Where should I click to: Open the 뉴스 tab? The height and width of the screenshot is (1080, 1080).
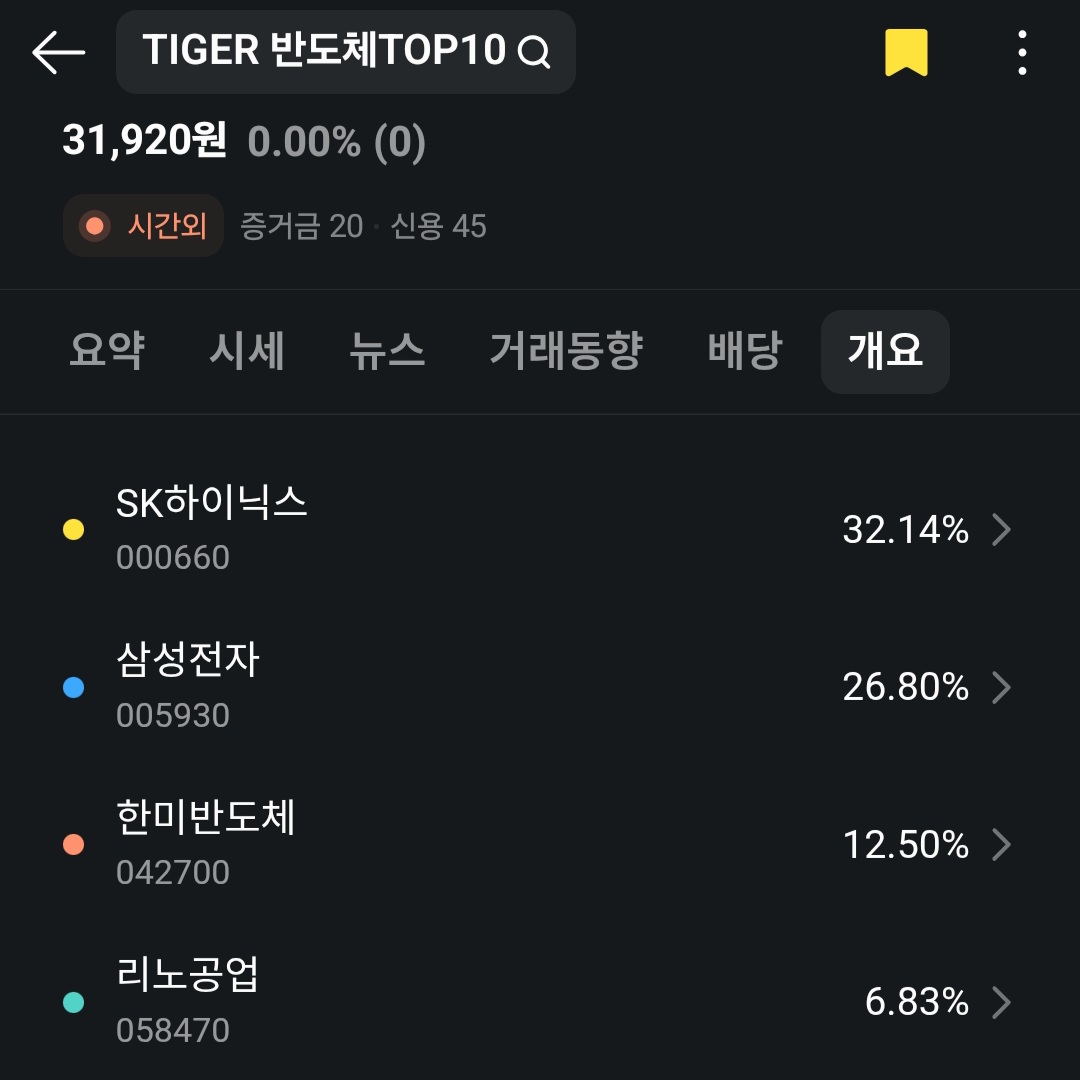coord(387,351)
